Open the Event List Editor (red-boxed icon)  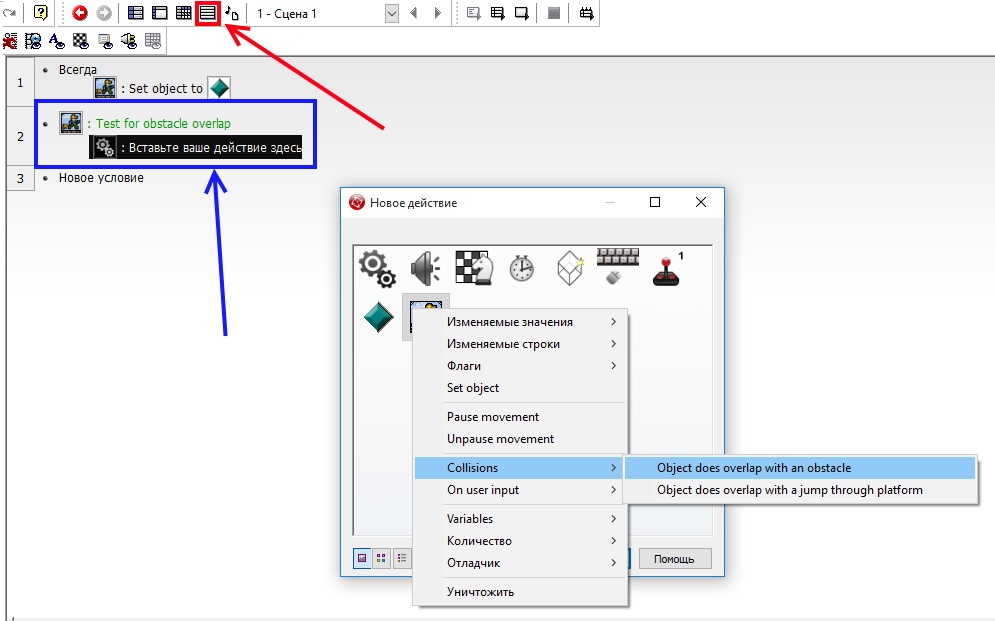[208, 13]
